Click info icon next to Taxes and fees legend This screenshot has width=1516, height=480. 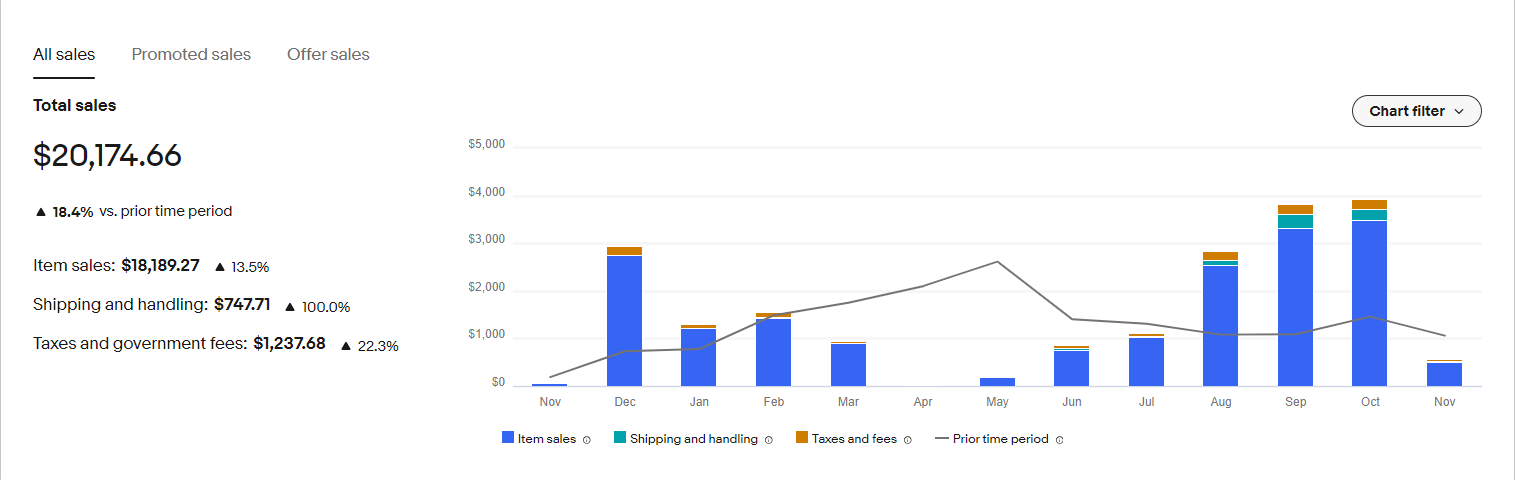point(908,439)
